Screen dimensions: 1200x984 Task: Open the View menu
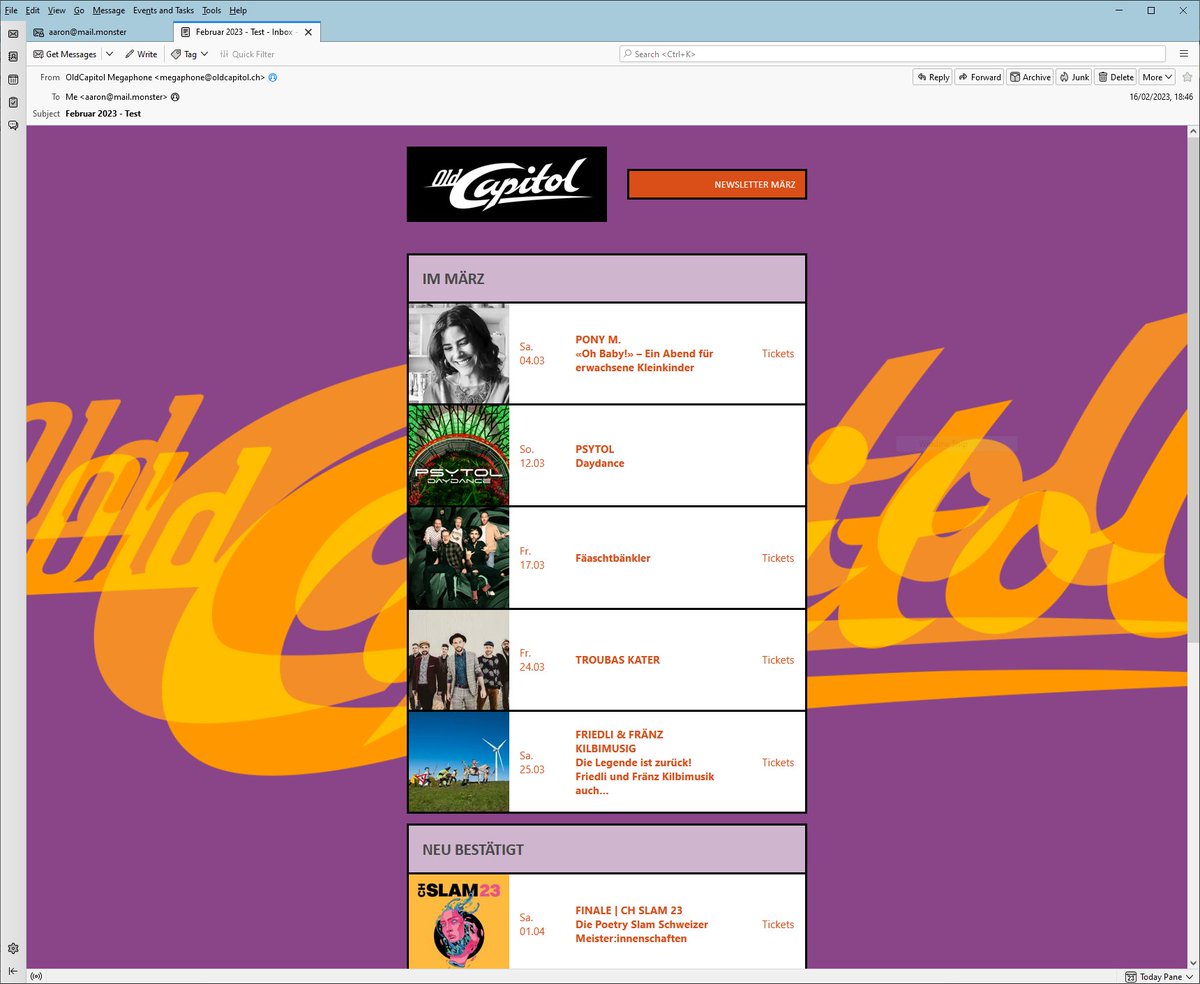57,10
